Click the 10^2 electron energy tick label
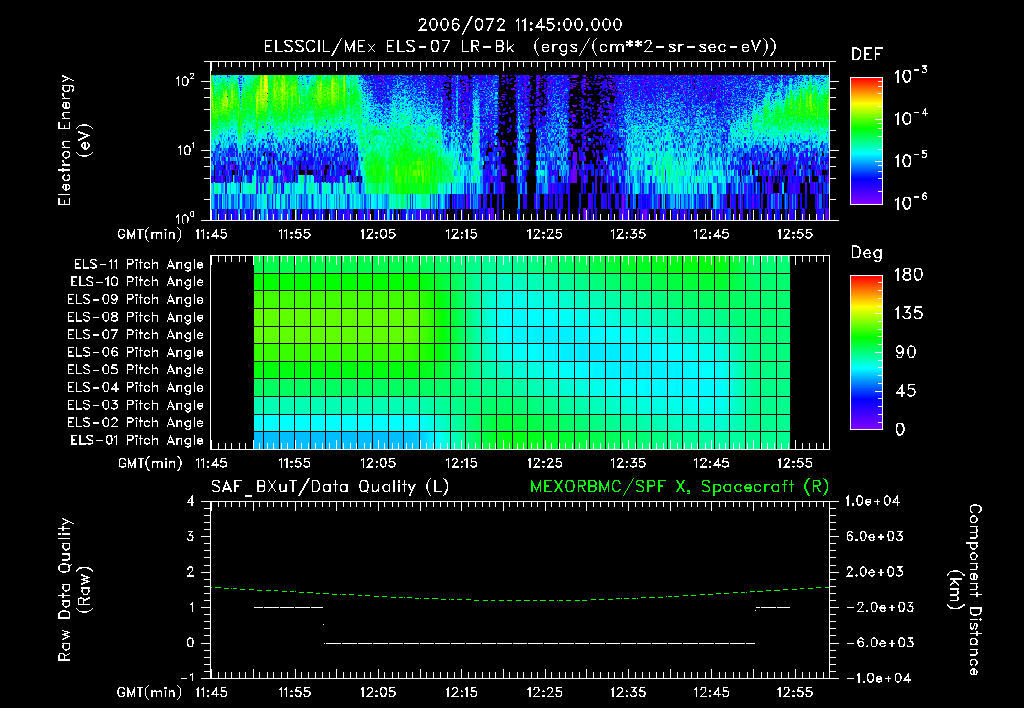Screen dimensions: 1024x708 [186, 82]
